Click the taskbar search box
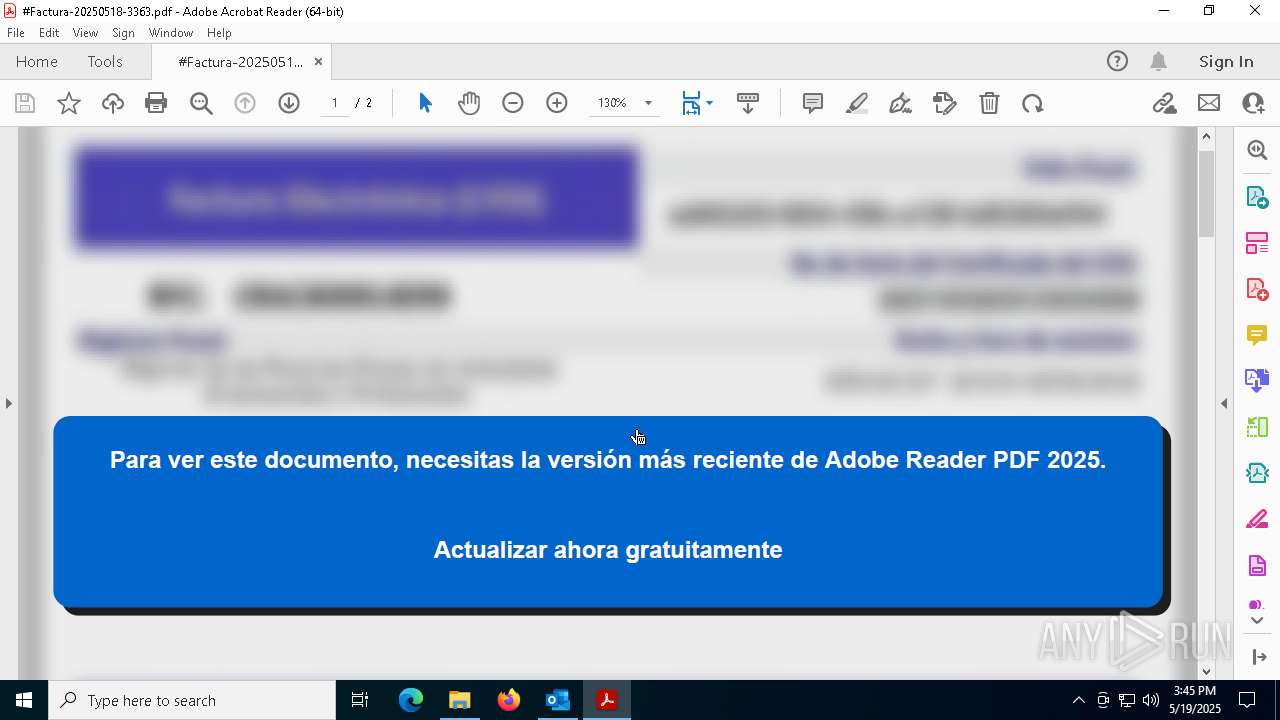 192,700
